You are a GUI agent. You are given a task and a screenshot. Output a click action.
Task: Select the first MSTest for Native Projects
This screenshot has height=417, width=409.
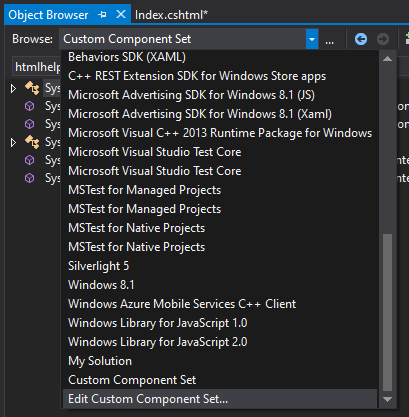tap(220, 228)
